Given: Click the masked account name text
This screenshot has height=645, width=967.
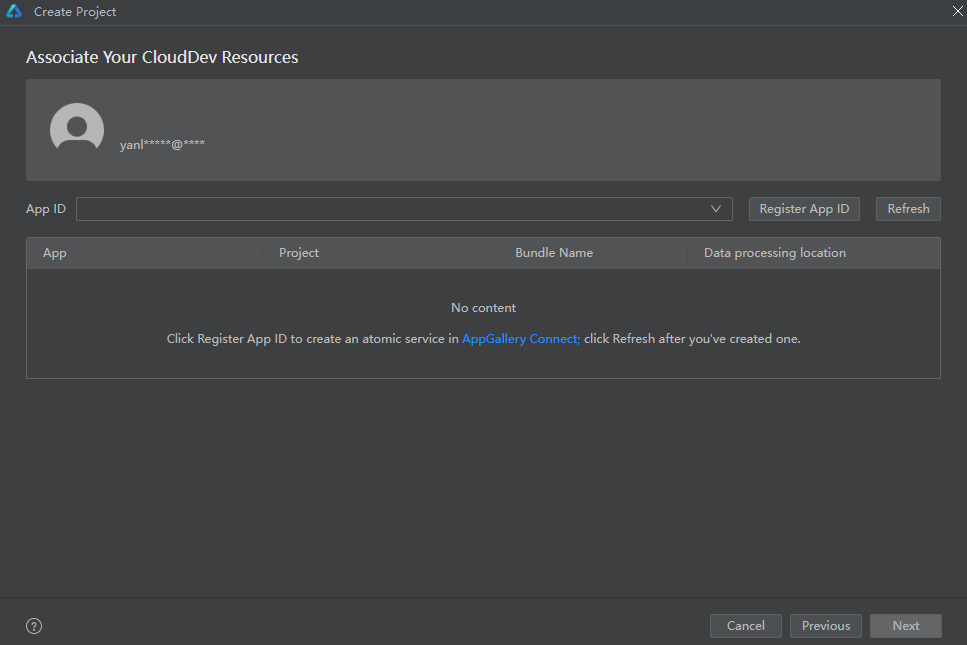Looking at the screenshot, I should (x=162, y=145).
